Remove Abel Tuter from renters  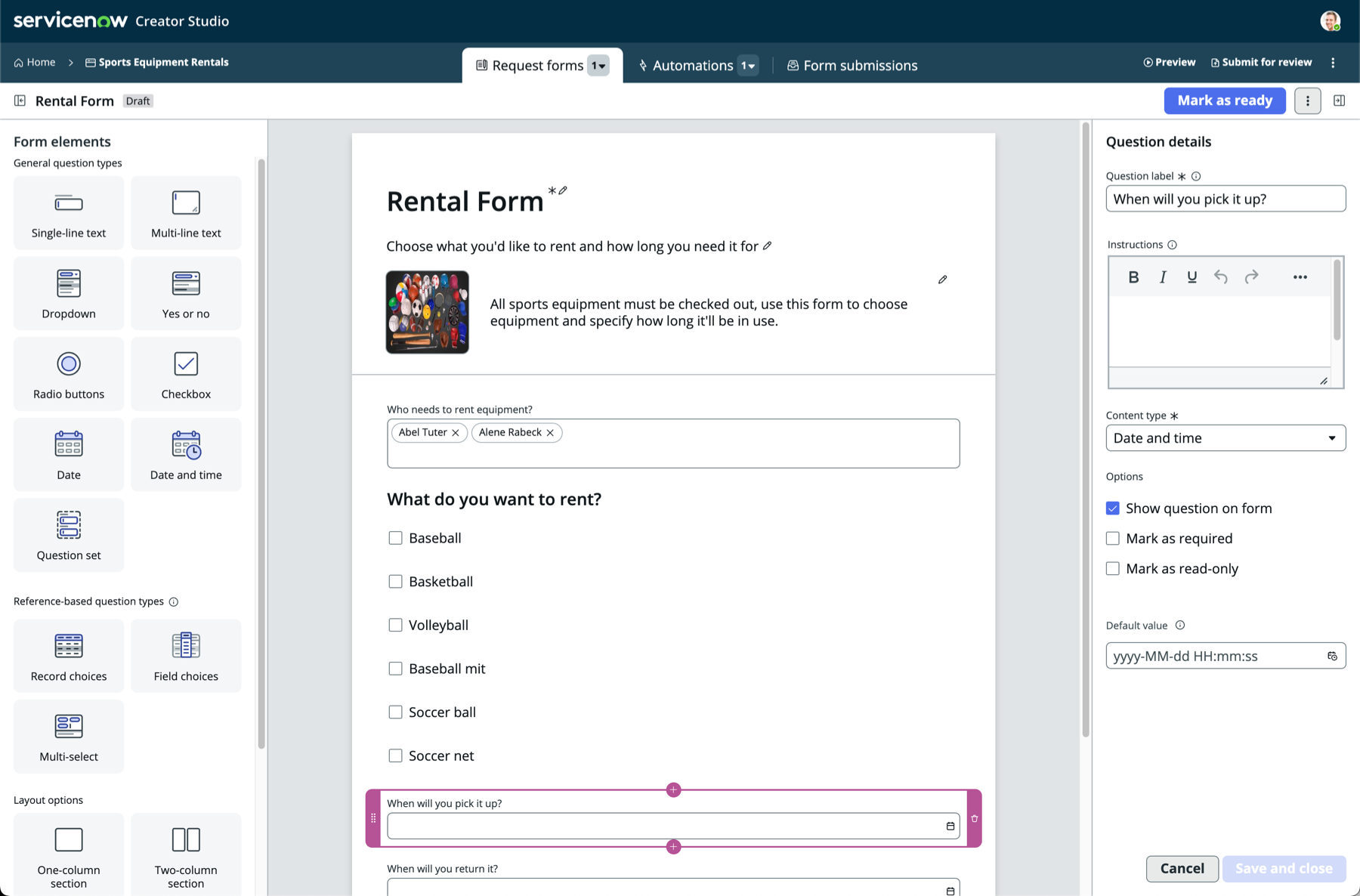point(456,433)
